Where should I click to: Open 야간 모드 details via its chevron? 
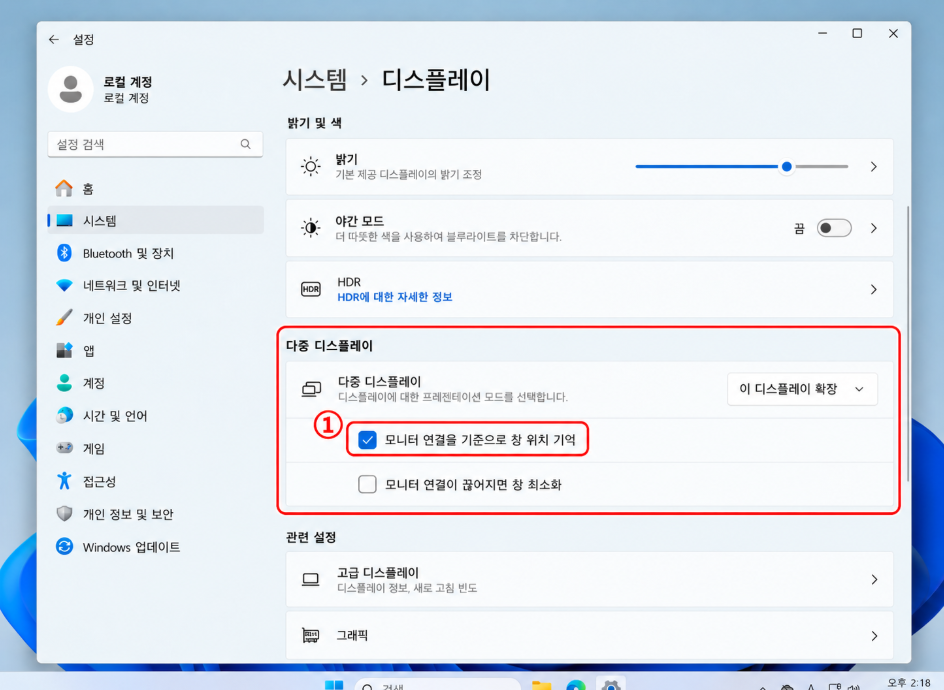874,228
